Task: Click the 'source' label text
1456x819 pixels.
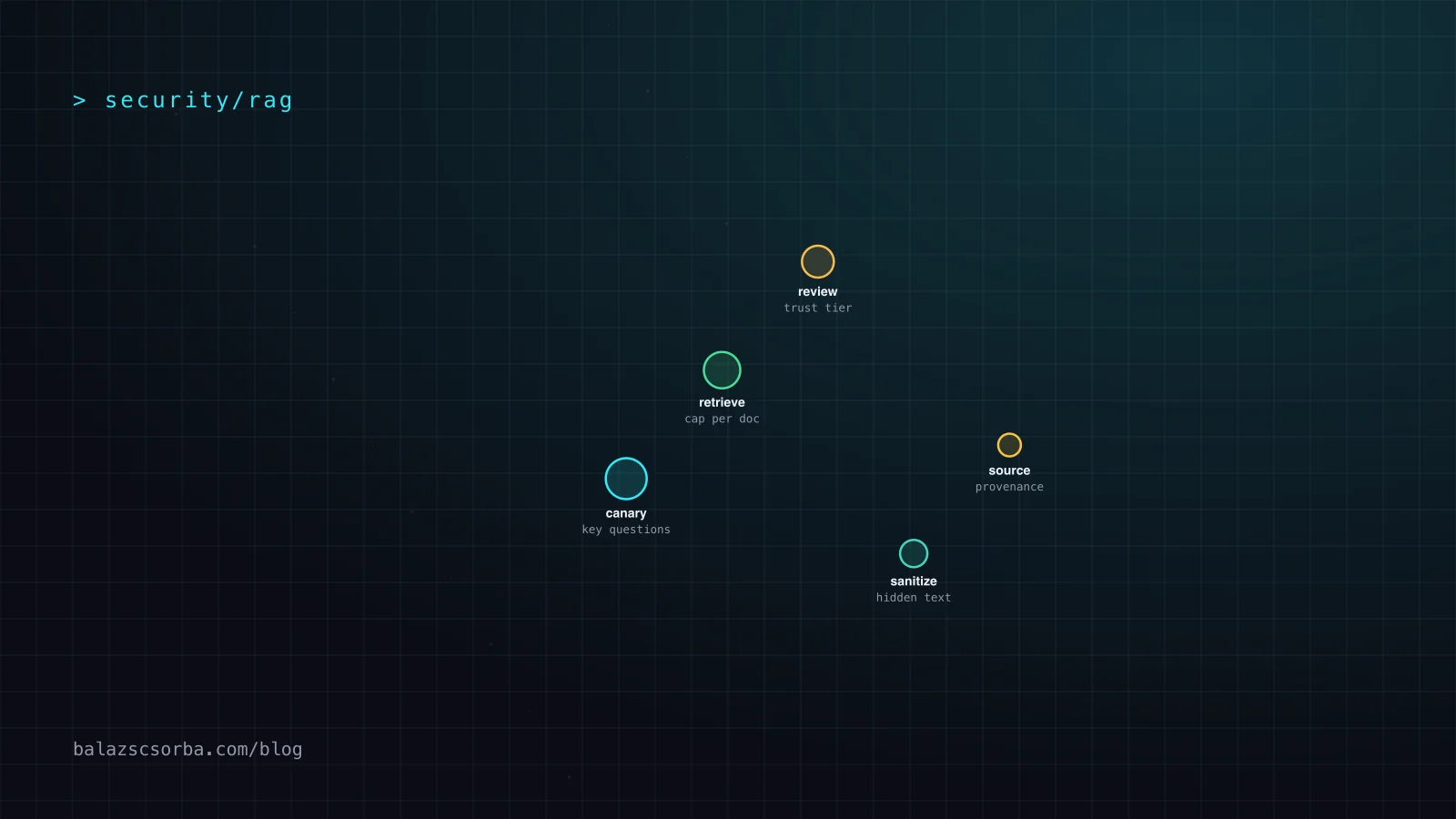Action: 1009,470
